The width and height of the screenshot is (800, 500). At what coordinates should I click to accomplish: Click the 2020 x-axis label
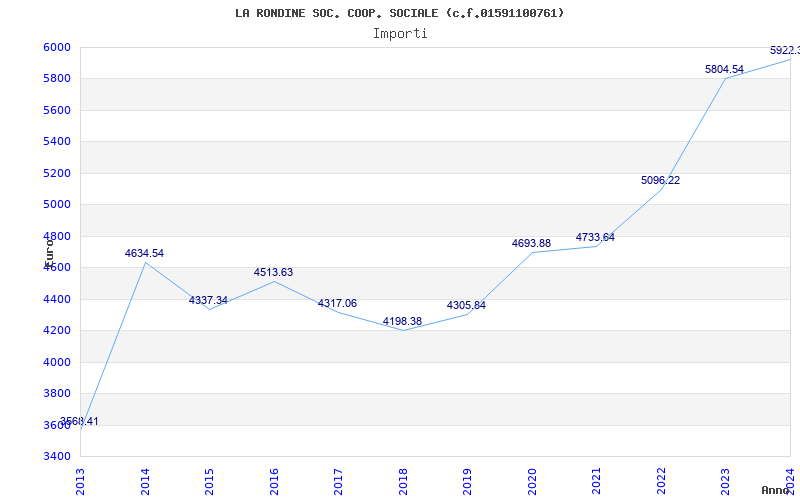click(x=532, y=481)
